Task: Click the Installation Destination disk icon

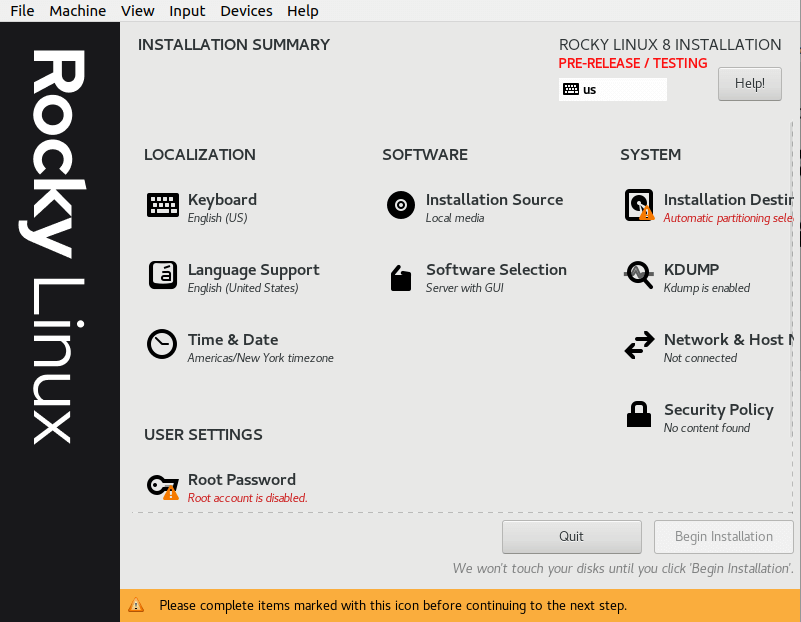Action: [639, 205]
